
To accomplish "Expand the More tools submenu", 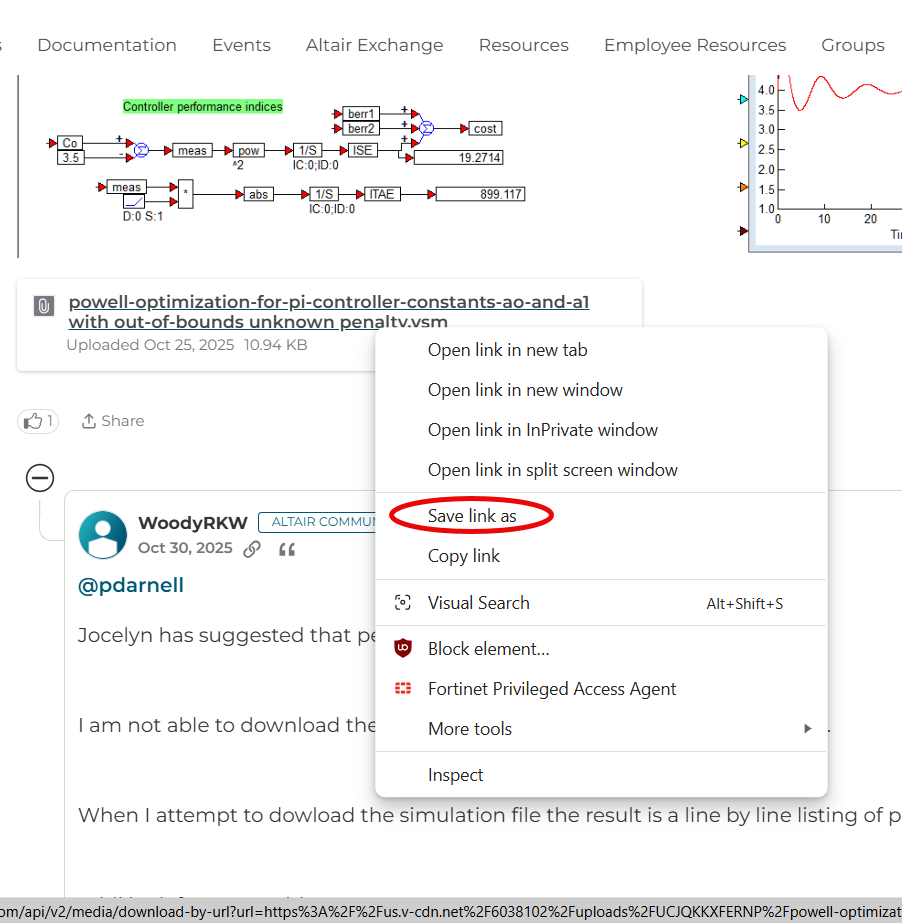I will pos(601,729).
